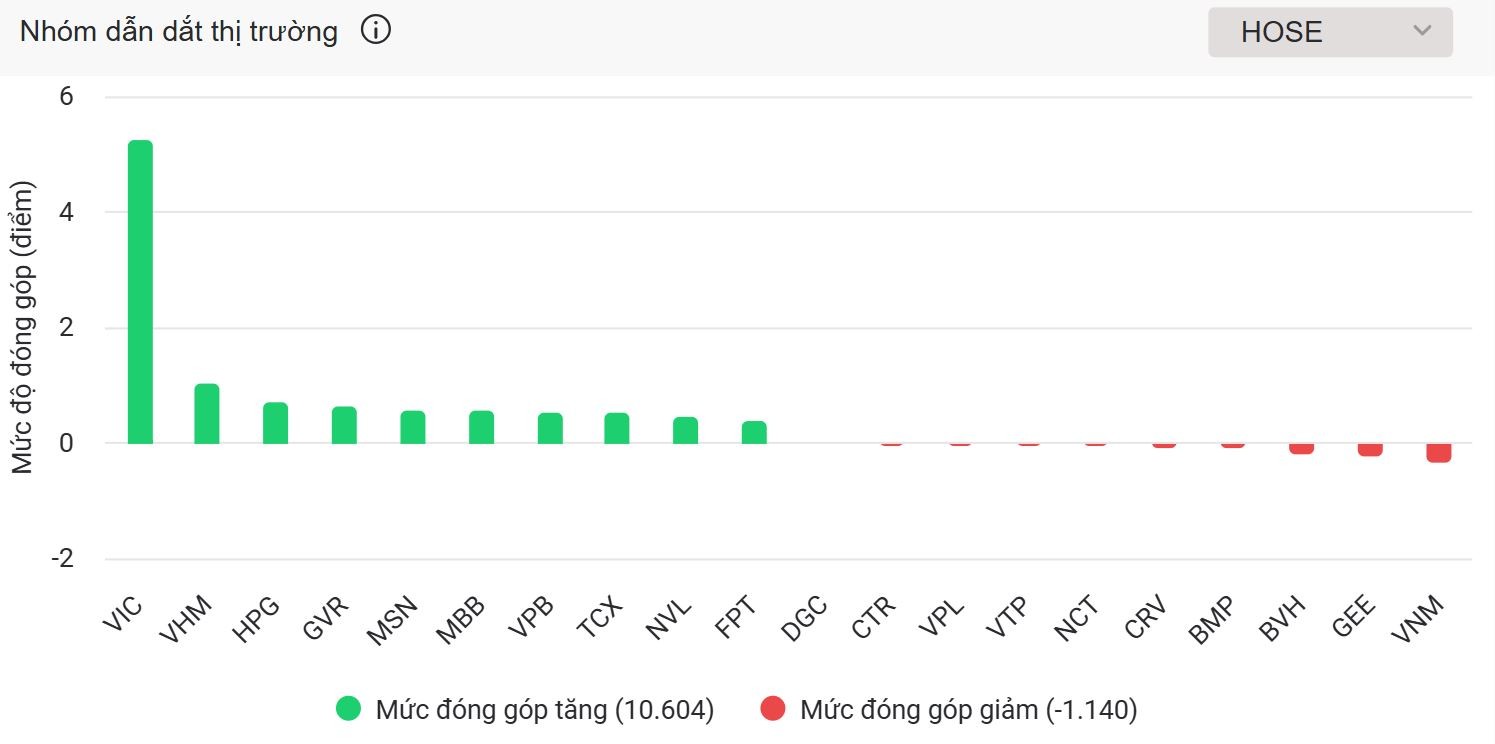
Task: Open the HOSE exchange dropdown
Action: (1329, 32)
